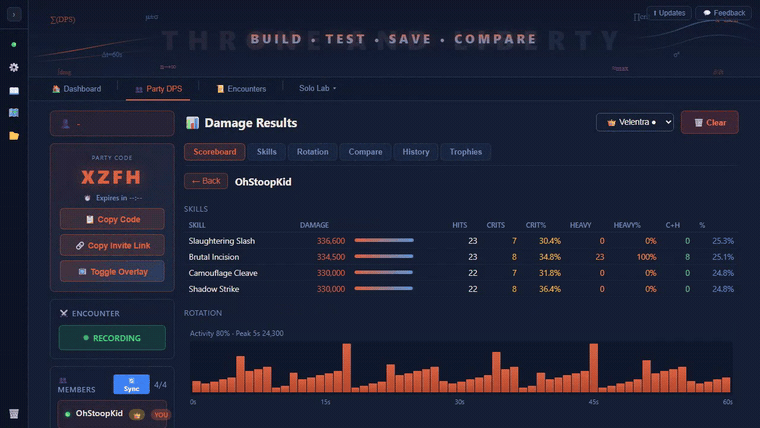Click the 15s timeline label
The height and width of the screenshot is (428, 760).
coord(325,402)
